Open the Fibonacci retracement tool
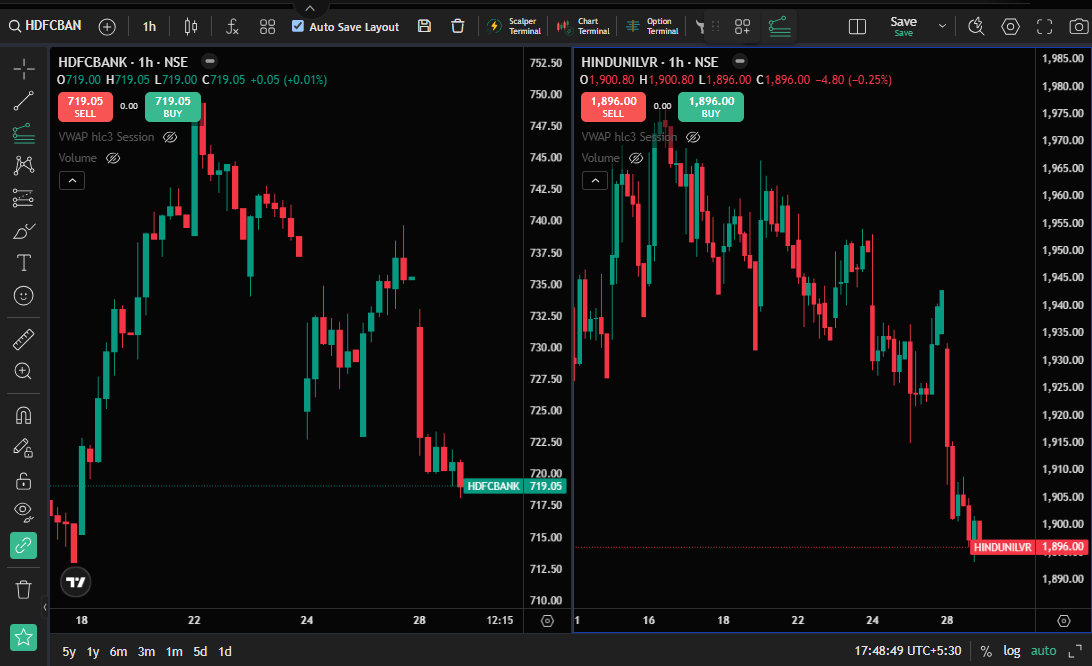Screen dimensions: 1092x666 click(x=24, y=133)
